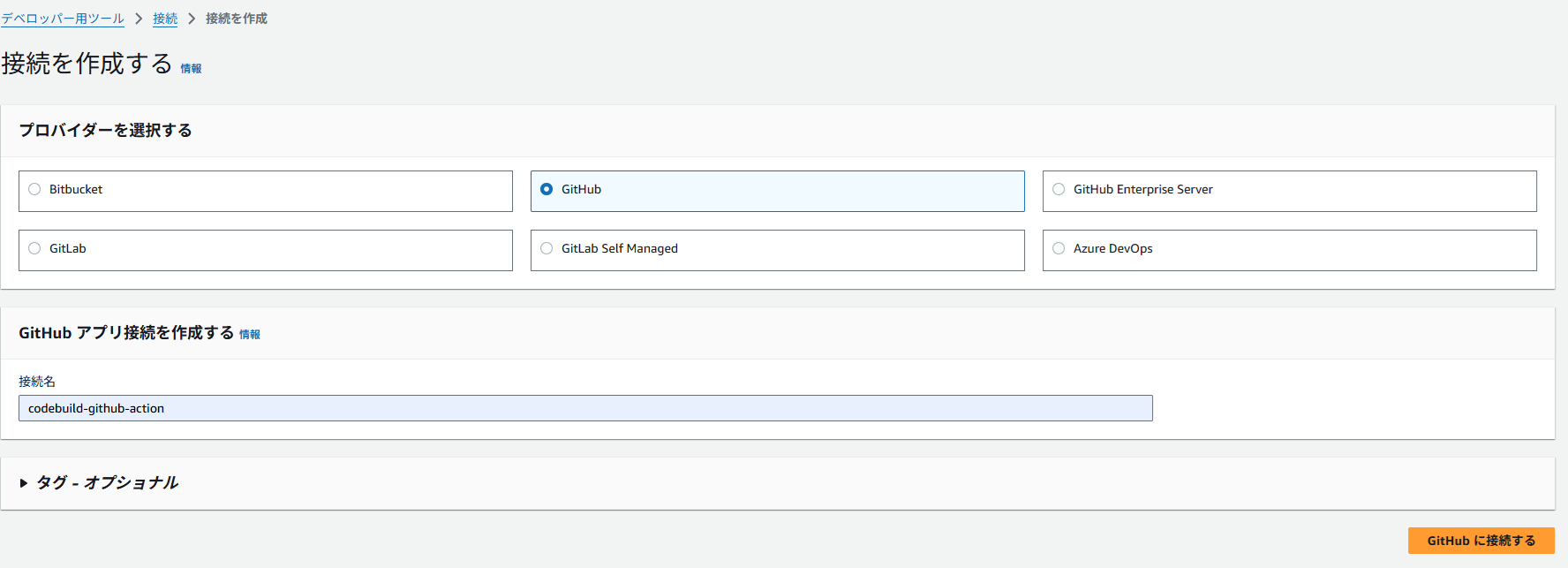Click the 接続名 text input field
Screen dimensions: 1568x568
[585, 408]
